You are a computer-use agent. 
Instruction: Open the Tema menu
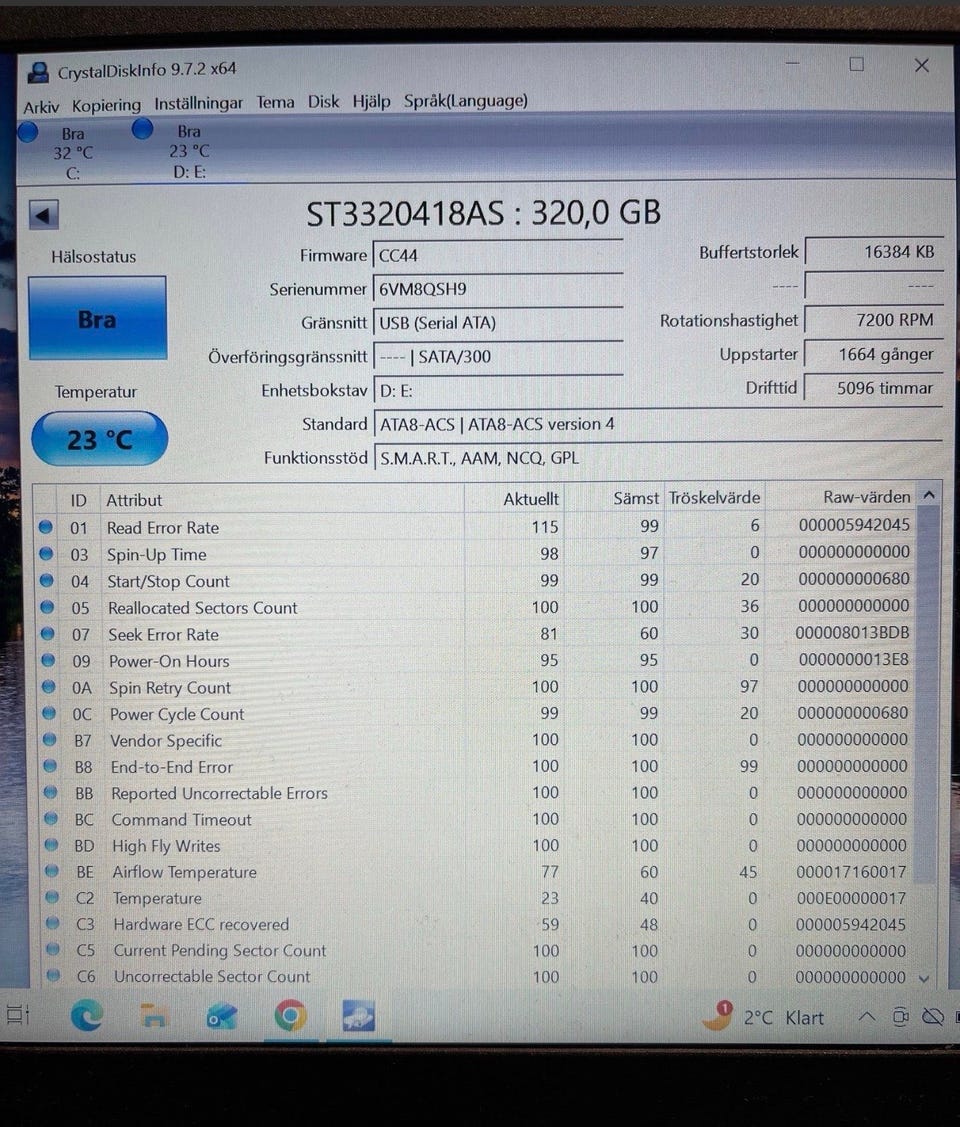(x=275, y=102)
